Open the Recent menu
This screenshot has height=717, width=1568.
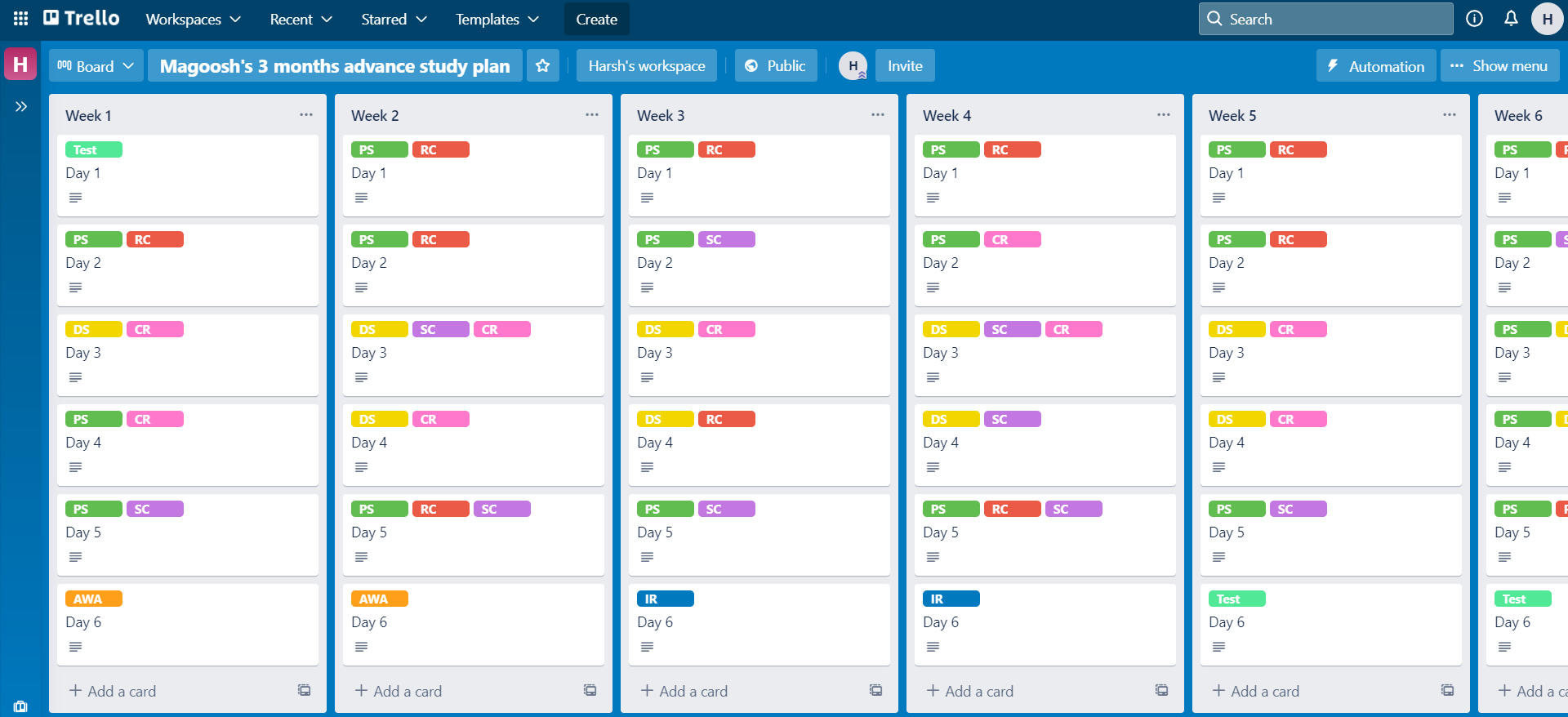pyautogui.click(x=301, y=19)
